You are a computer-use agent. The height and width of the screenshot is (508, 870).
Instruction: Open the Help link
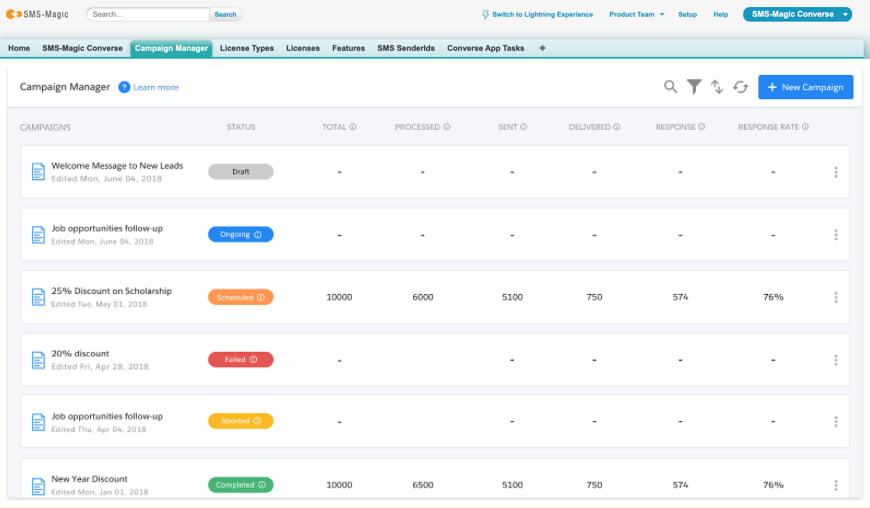point(720,14)
